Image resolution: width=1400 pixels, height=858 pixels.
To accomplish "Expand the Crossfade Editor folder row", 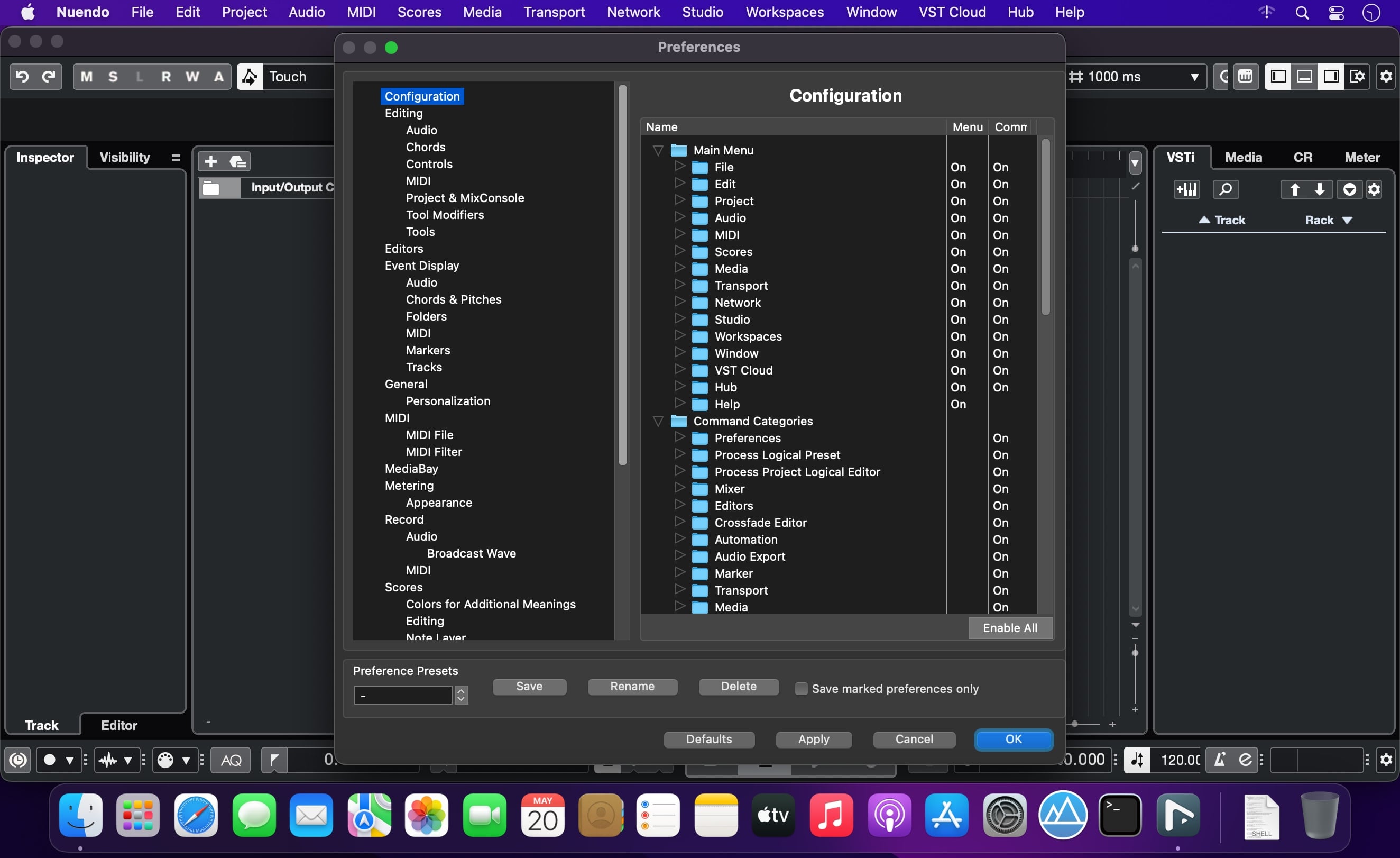I will point(679,522).
